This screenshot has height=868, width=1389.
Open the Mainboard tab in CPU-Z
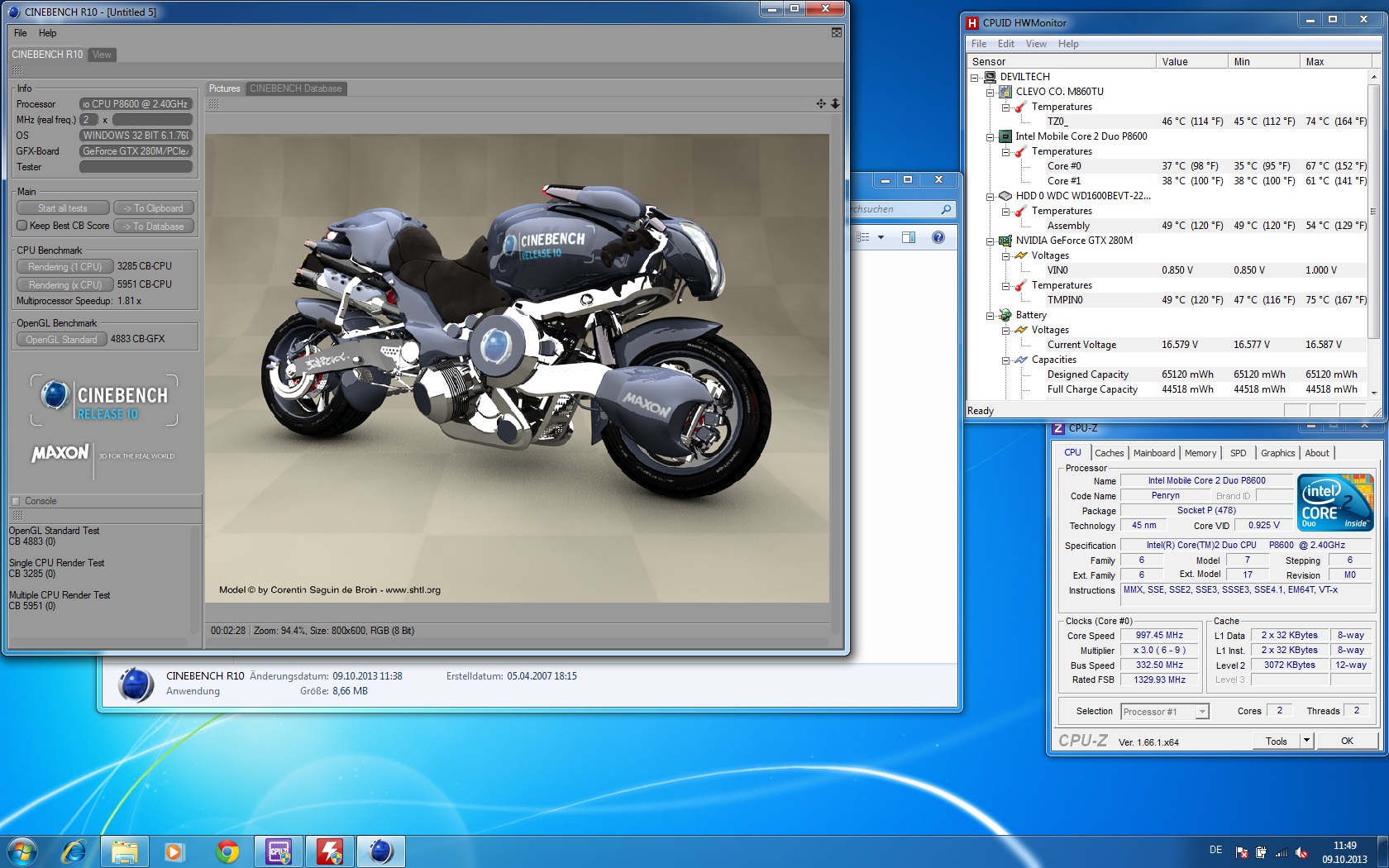pyautogui.click(x=1153, y=453)
